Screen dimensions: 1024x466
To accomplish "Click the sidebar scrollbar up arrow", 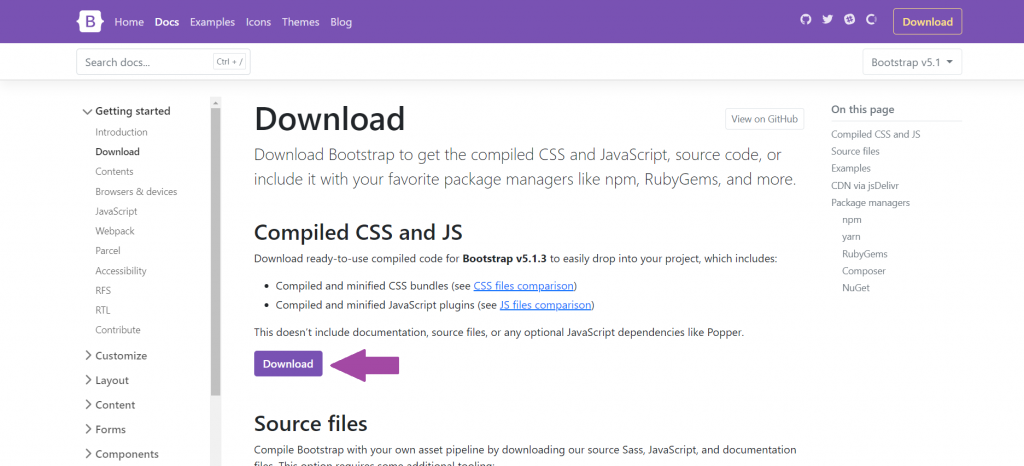I will [216, 102].
